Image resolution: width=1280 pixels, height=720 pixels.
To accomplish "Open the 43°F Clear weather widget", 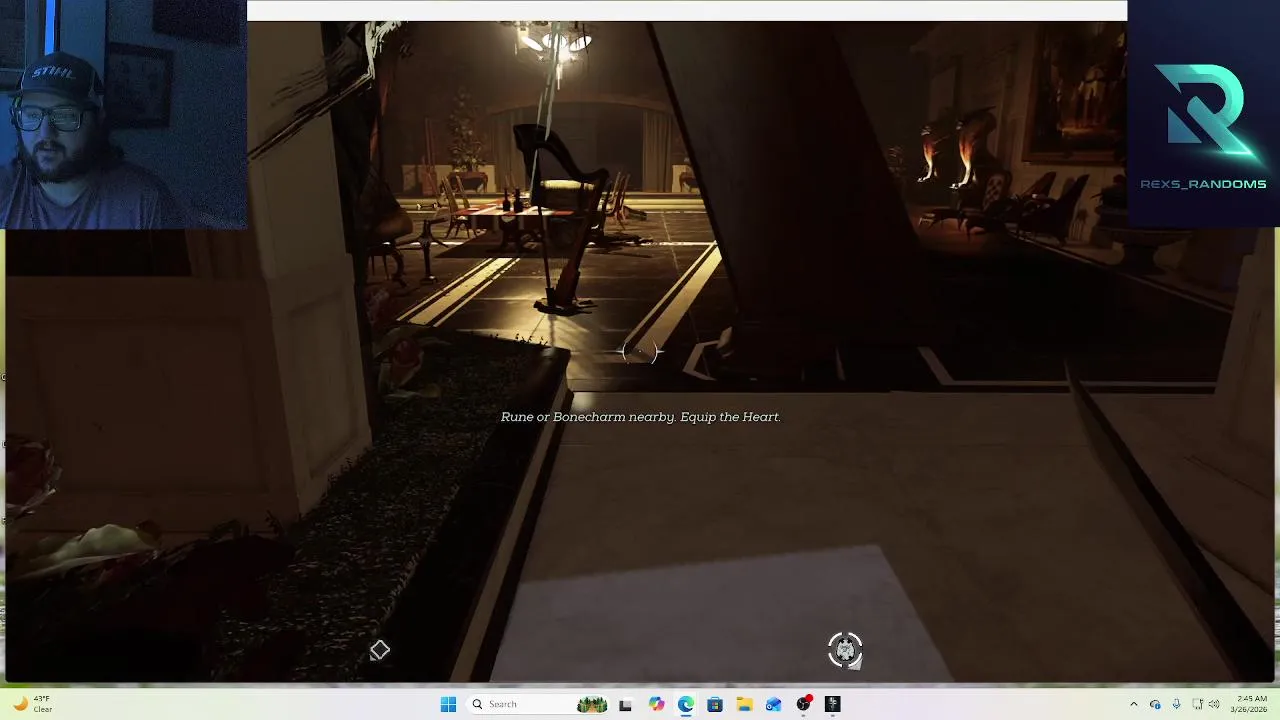I will pyautogui.click(x=32, y=704).
